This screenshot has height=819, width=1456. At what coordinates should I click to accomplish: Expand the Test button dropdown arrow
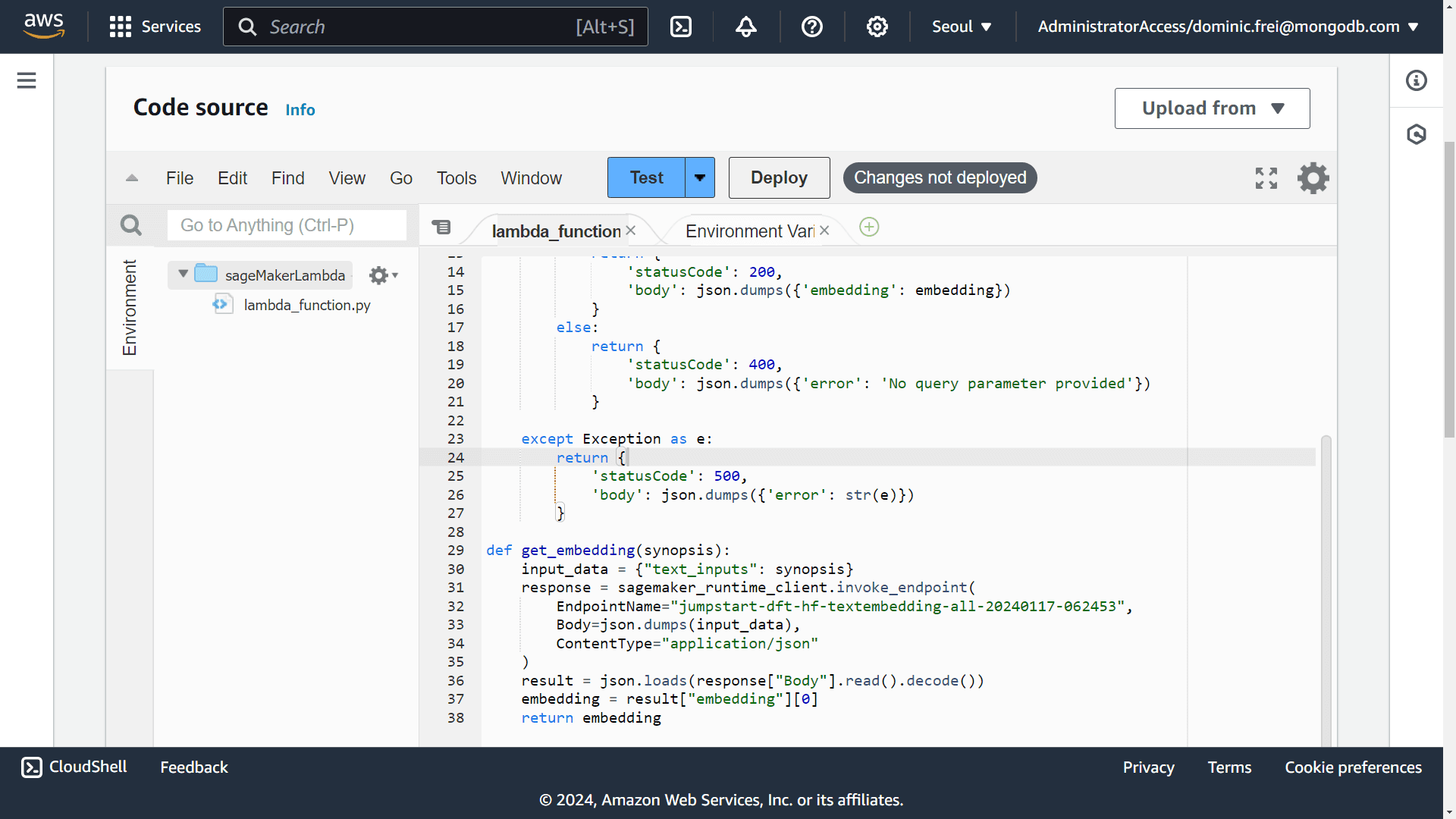[700, 177]
